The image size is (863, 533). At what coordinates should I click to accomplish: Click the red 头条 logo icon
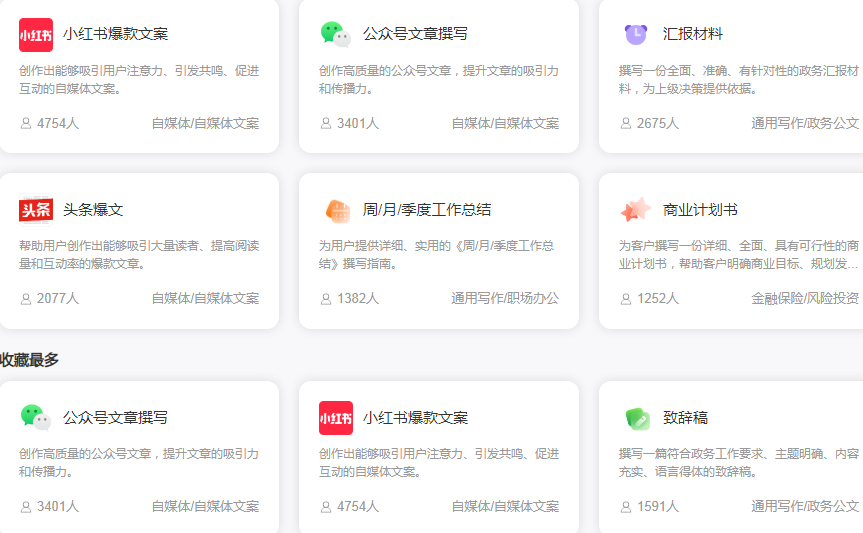(x=36, y=210)
